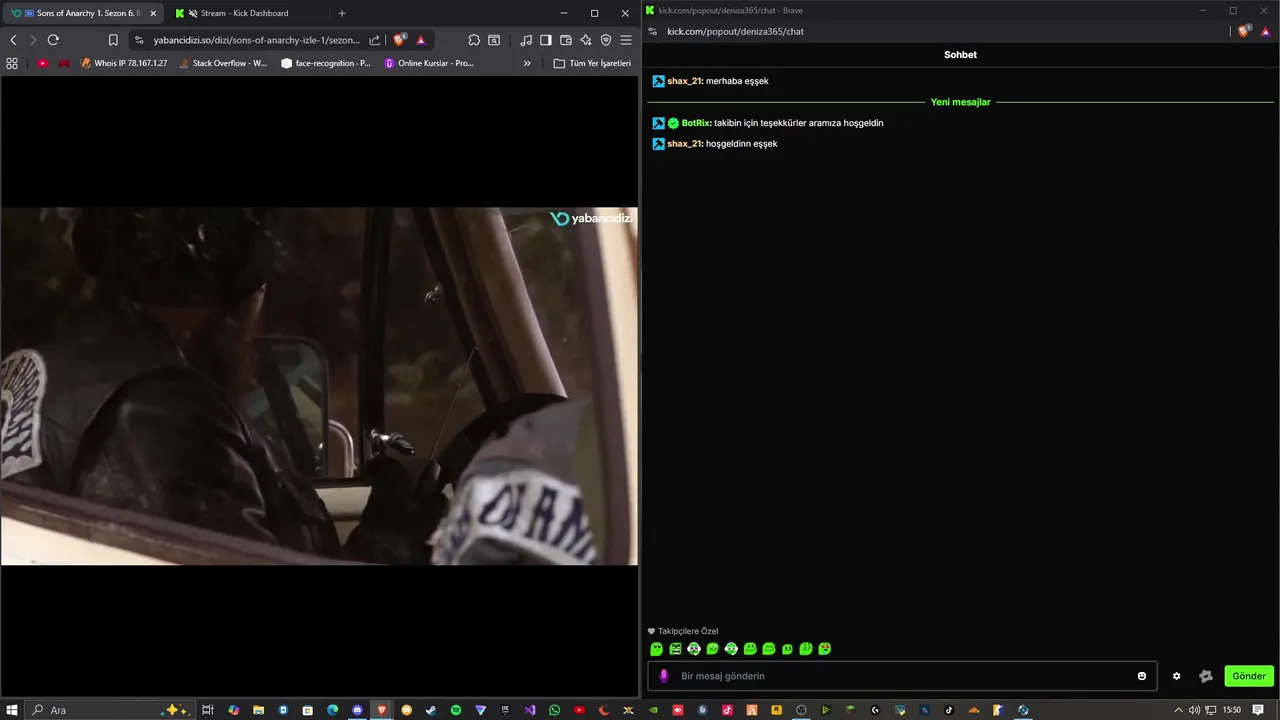
Task: Open the media playlist music icon
Action: [526, 40]
